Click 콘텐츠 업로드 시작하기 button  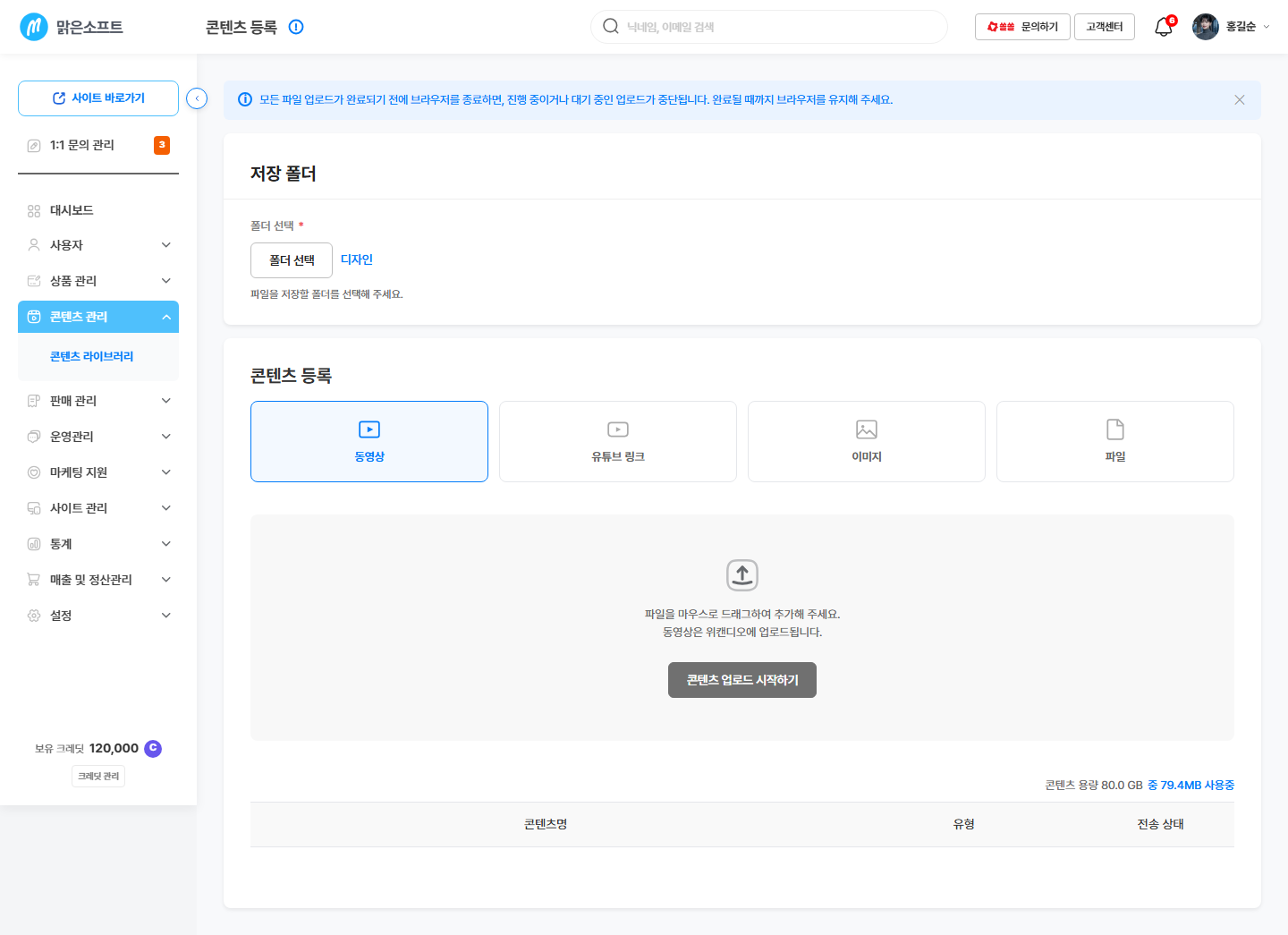[742, 680]
